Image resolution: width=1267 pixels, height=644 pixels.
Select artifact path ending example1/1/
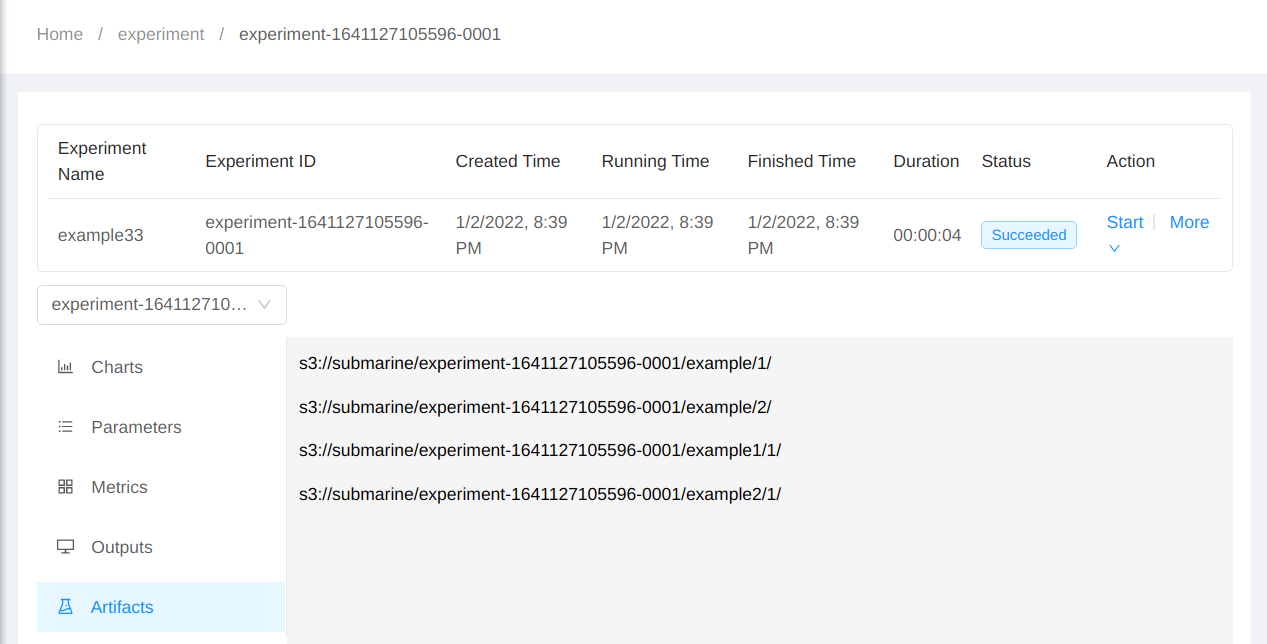(x=540, y=450)
